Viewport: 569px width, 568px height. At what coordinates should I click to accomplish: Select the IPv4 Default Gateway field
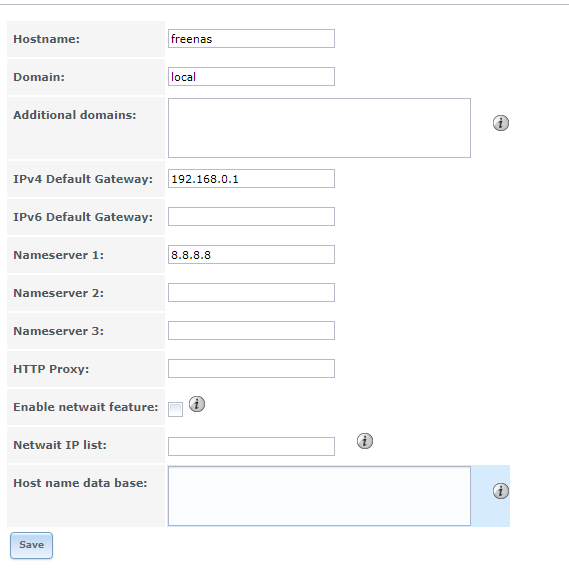251,179
